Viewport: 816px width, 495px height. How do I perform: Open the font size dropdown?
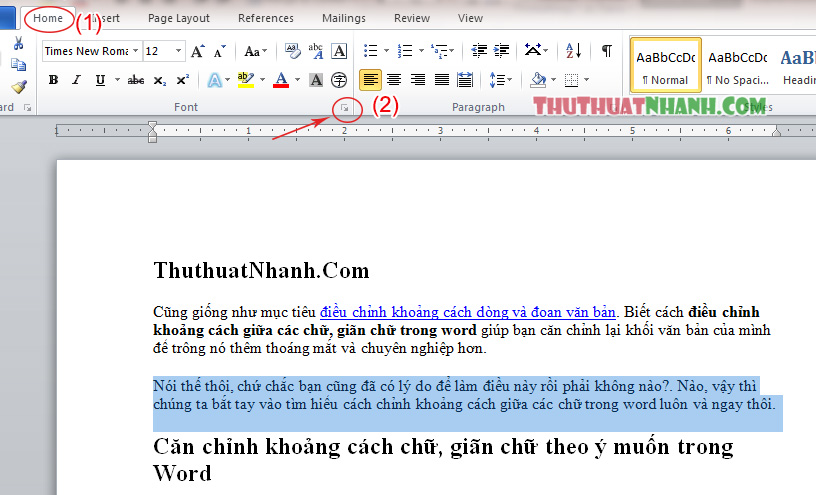(x=178, y=51)
